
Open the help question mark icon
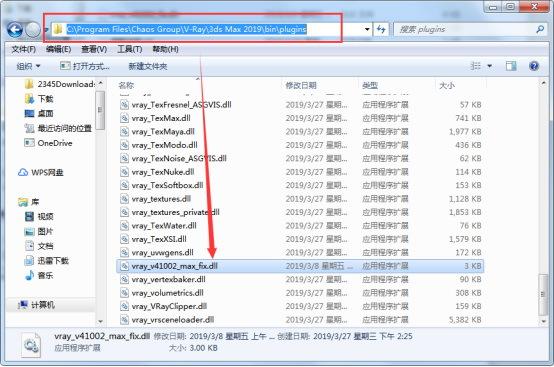(534, 66)
